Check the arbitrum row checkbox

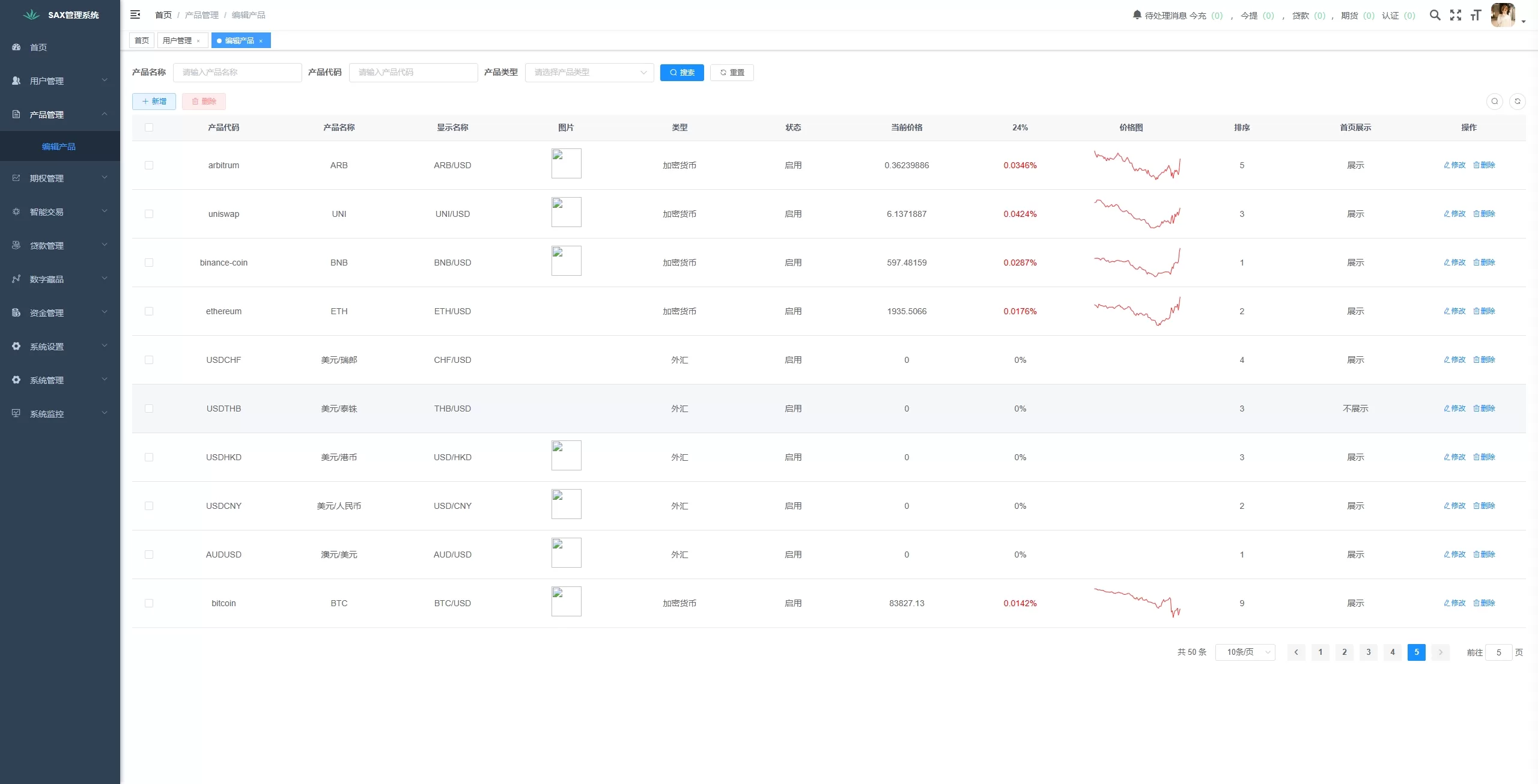coord(149,165)
